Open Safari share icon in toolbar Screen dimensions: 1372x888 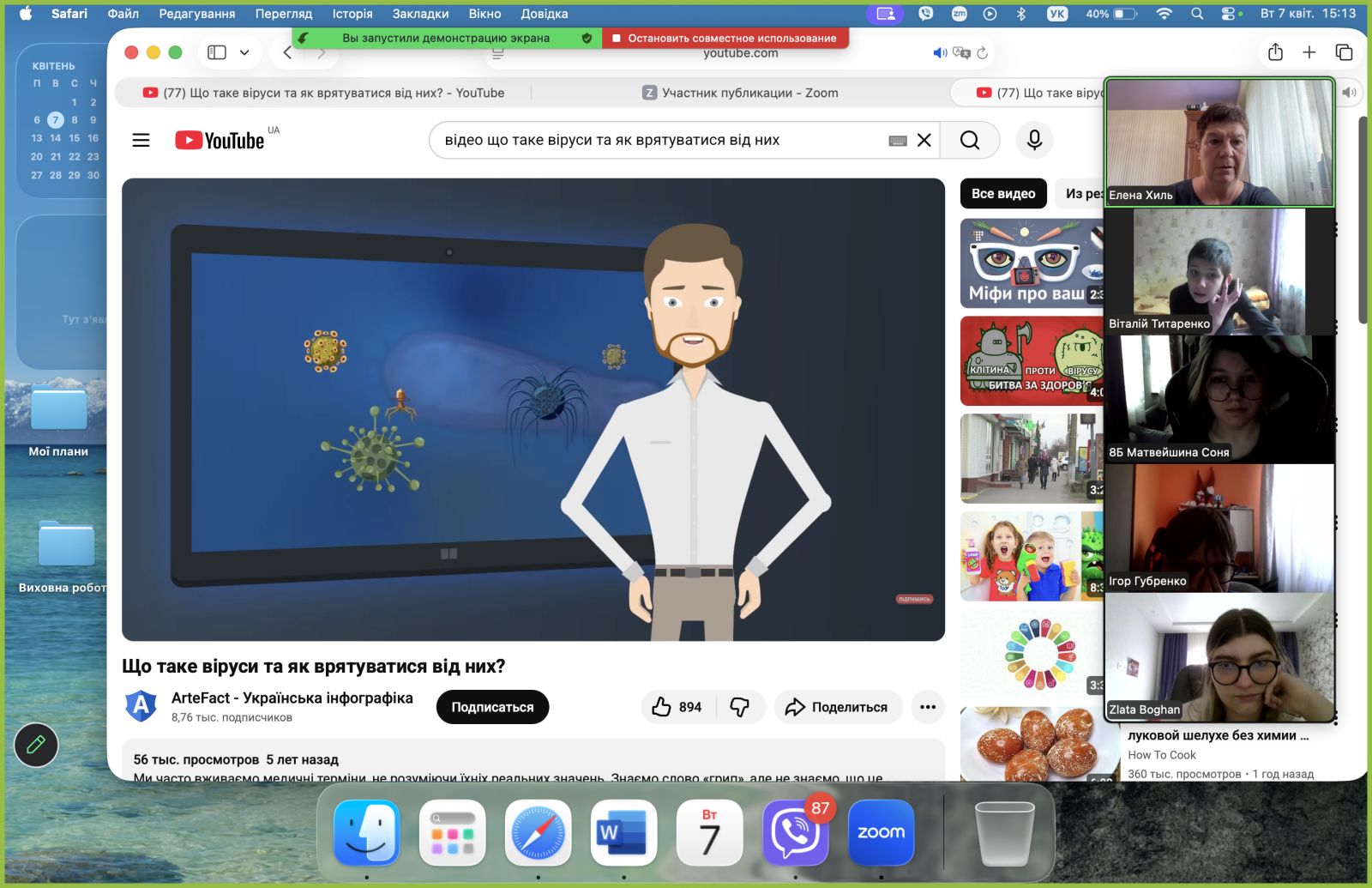[x=1275, y=52]
